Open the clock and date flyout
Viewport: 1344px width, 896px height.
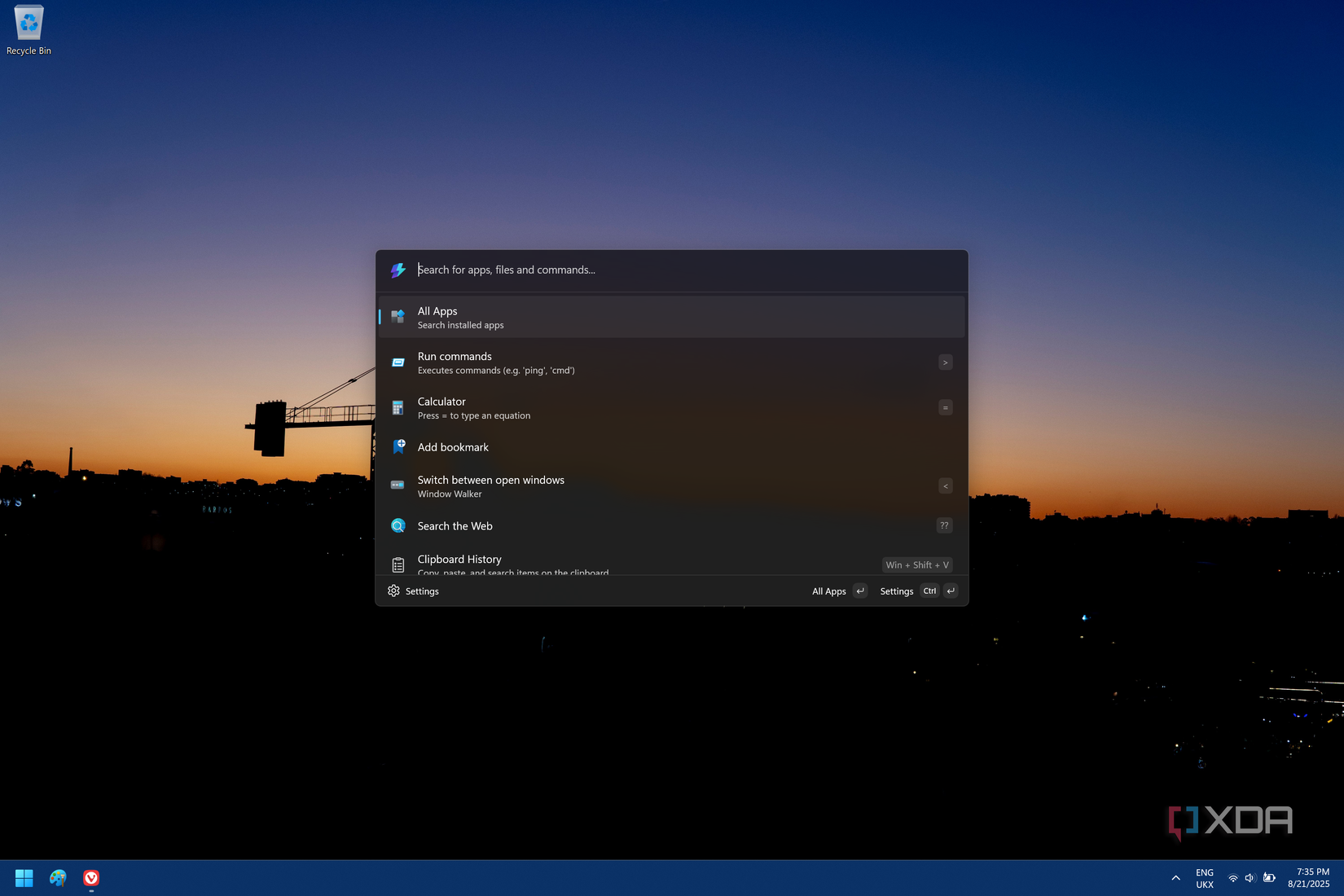(1308, 878)
